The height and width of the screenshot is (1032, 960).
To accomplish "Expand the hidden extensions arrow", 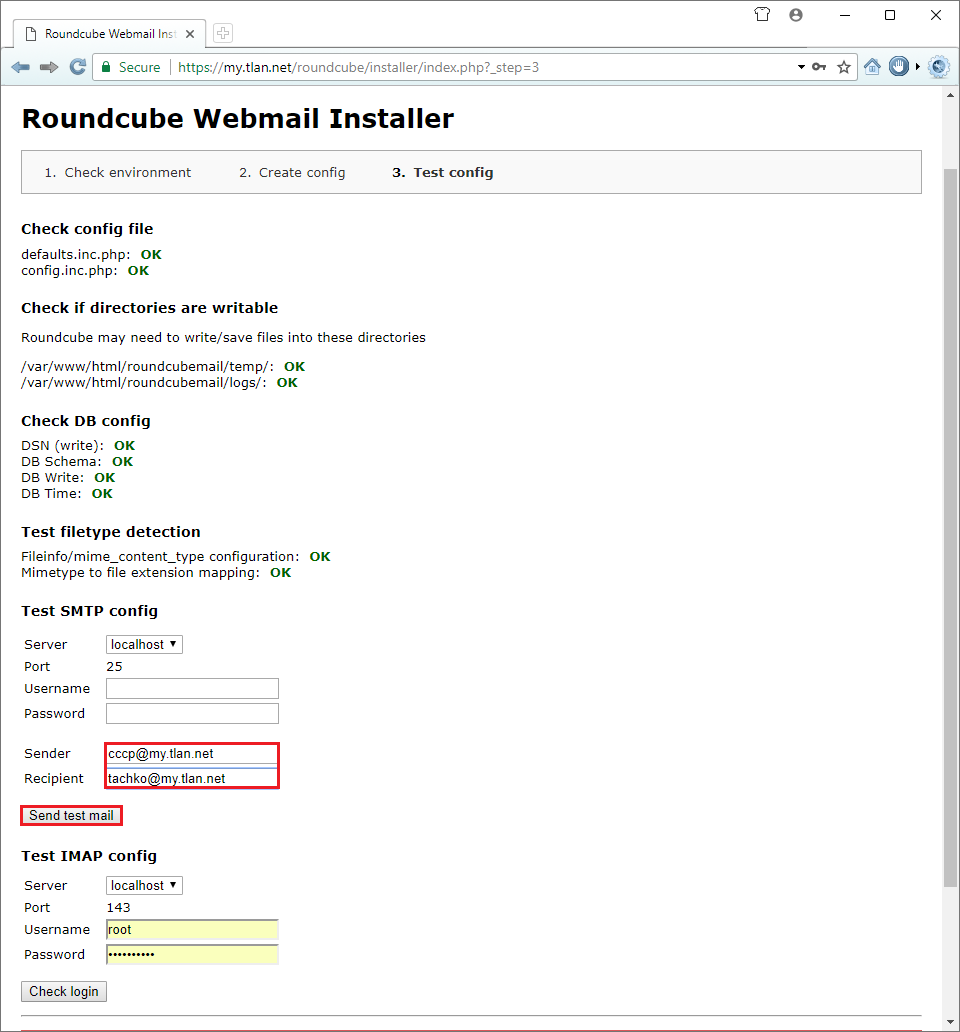I will pyautogui.click(x=918, y=66).
